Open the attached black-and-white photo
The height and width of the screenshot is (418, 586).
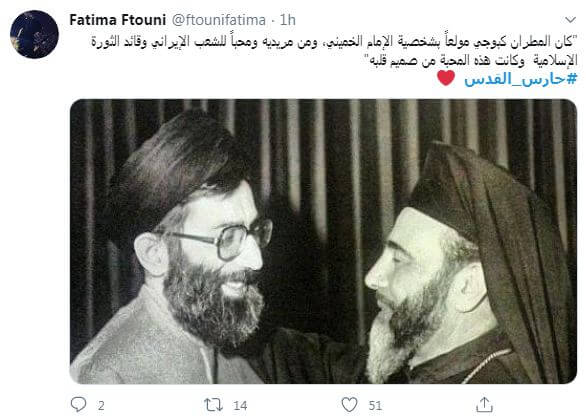coord(323,242)
